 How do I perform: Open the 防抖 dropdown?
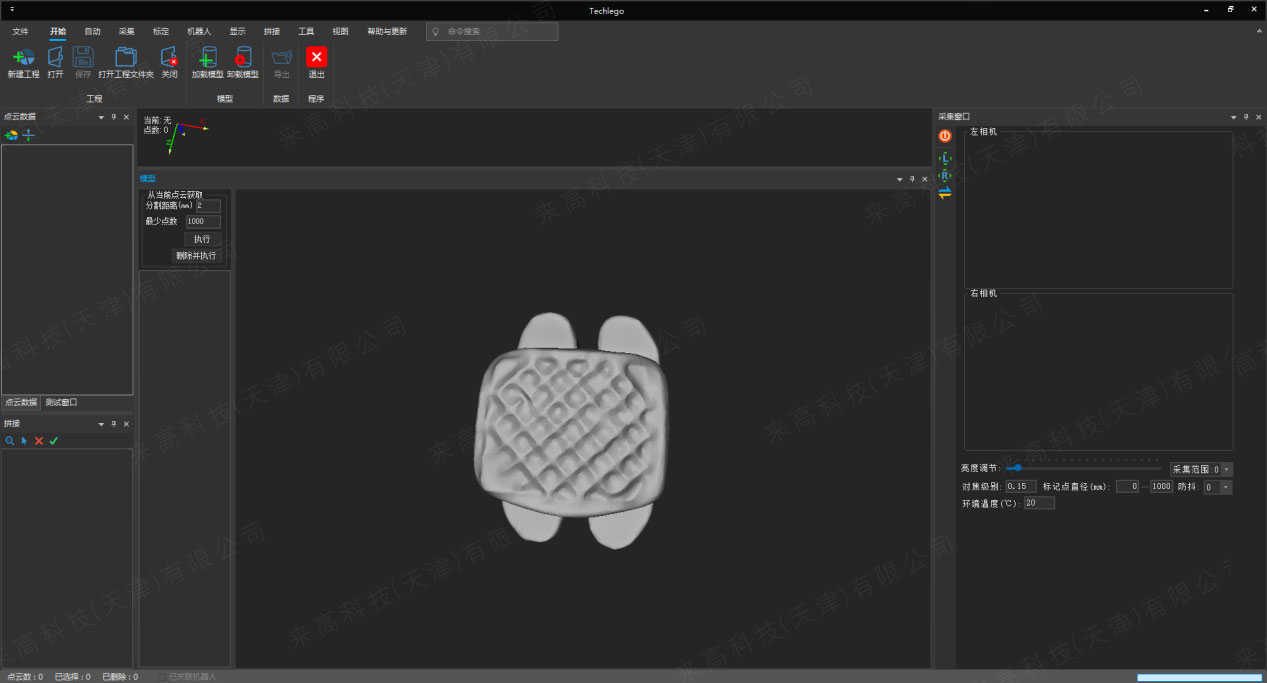(1227, 487)
